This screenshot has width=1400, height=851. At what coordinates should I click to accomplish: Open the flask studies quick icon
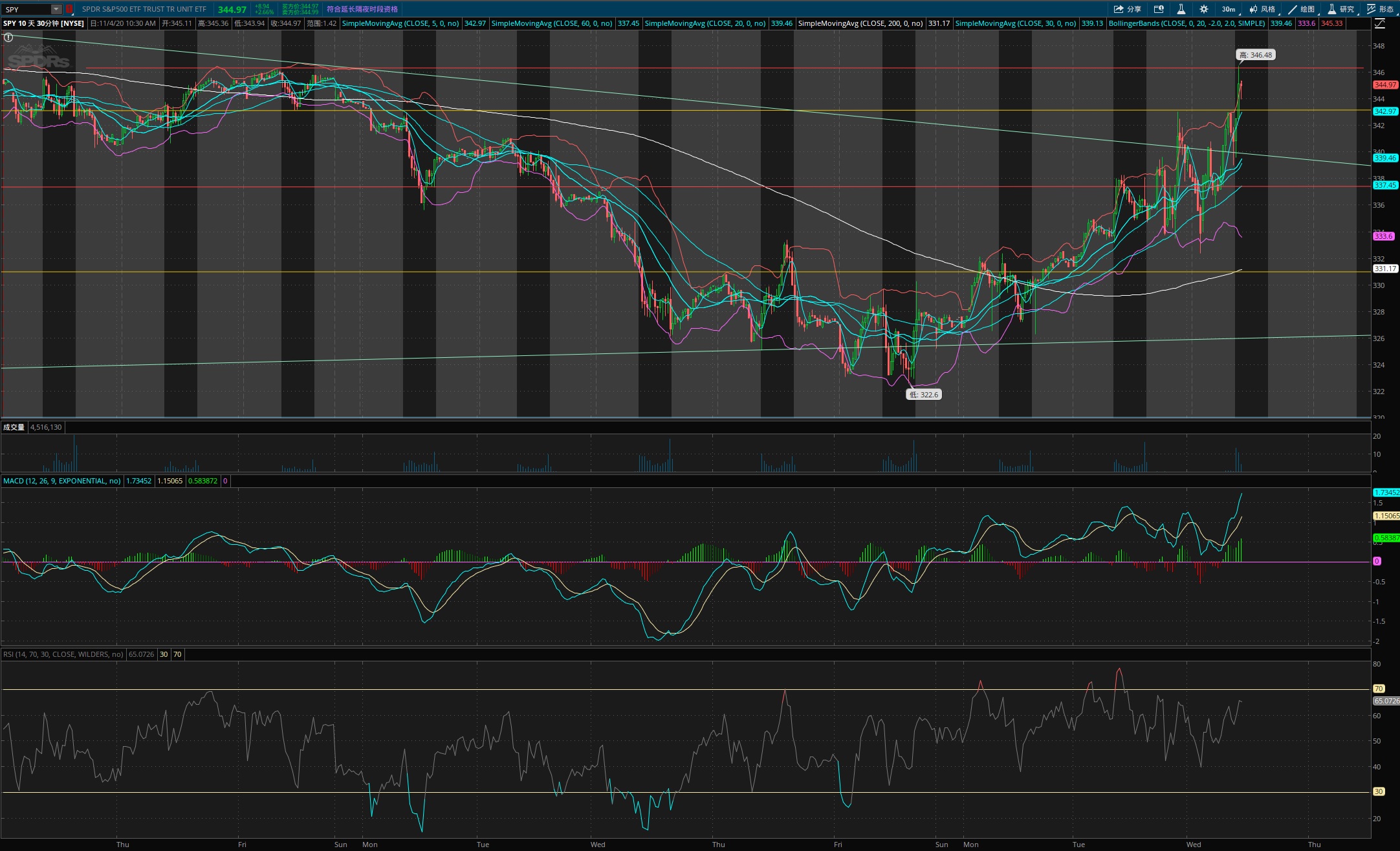click(x=1181, y=9)
